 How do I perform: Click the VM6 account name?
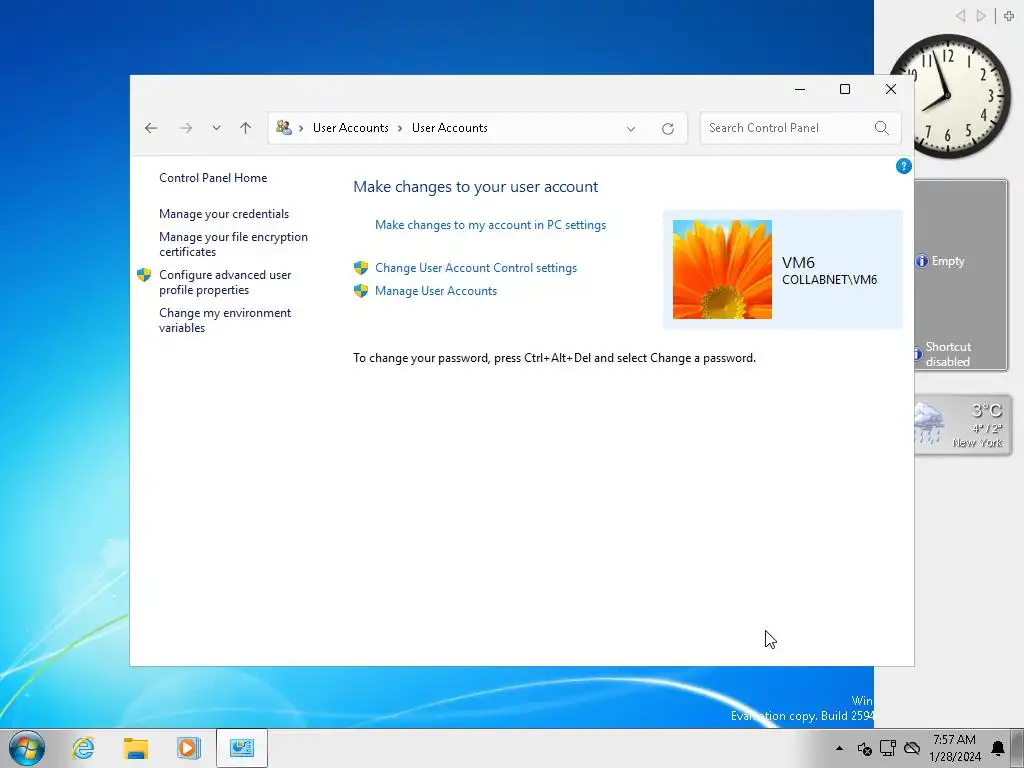click(x=798, y=263)
